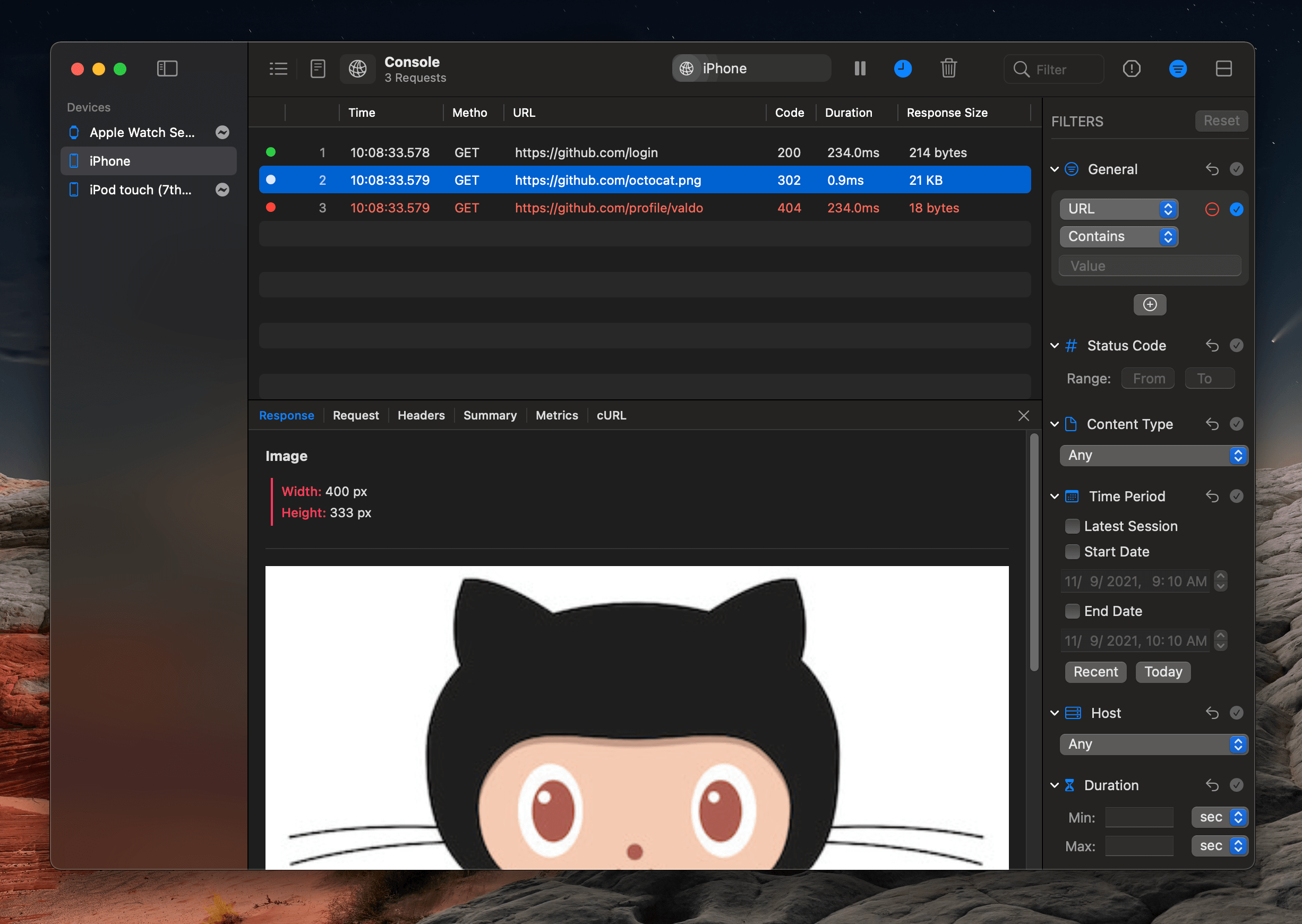Image resolution: width=1302 pixels, height=924 pixels.
Task: Click the blue clock history icon
Action: [x=903, y=69]
